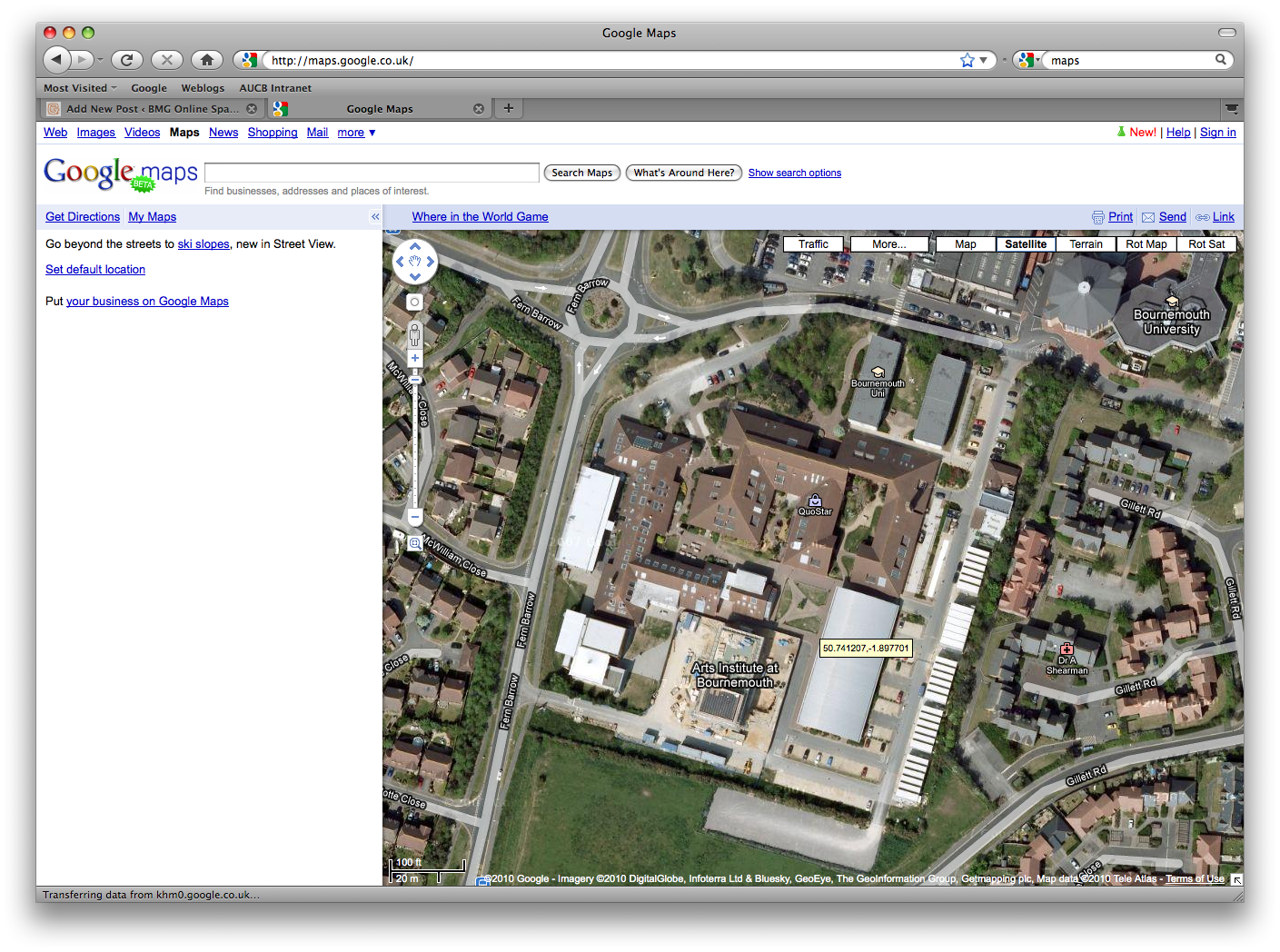
Task: Click the Bournemouth Uni building marker
Action: [x=878, y=372]
